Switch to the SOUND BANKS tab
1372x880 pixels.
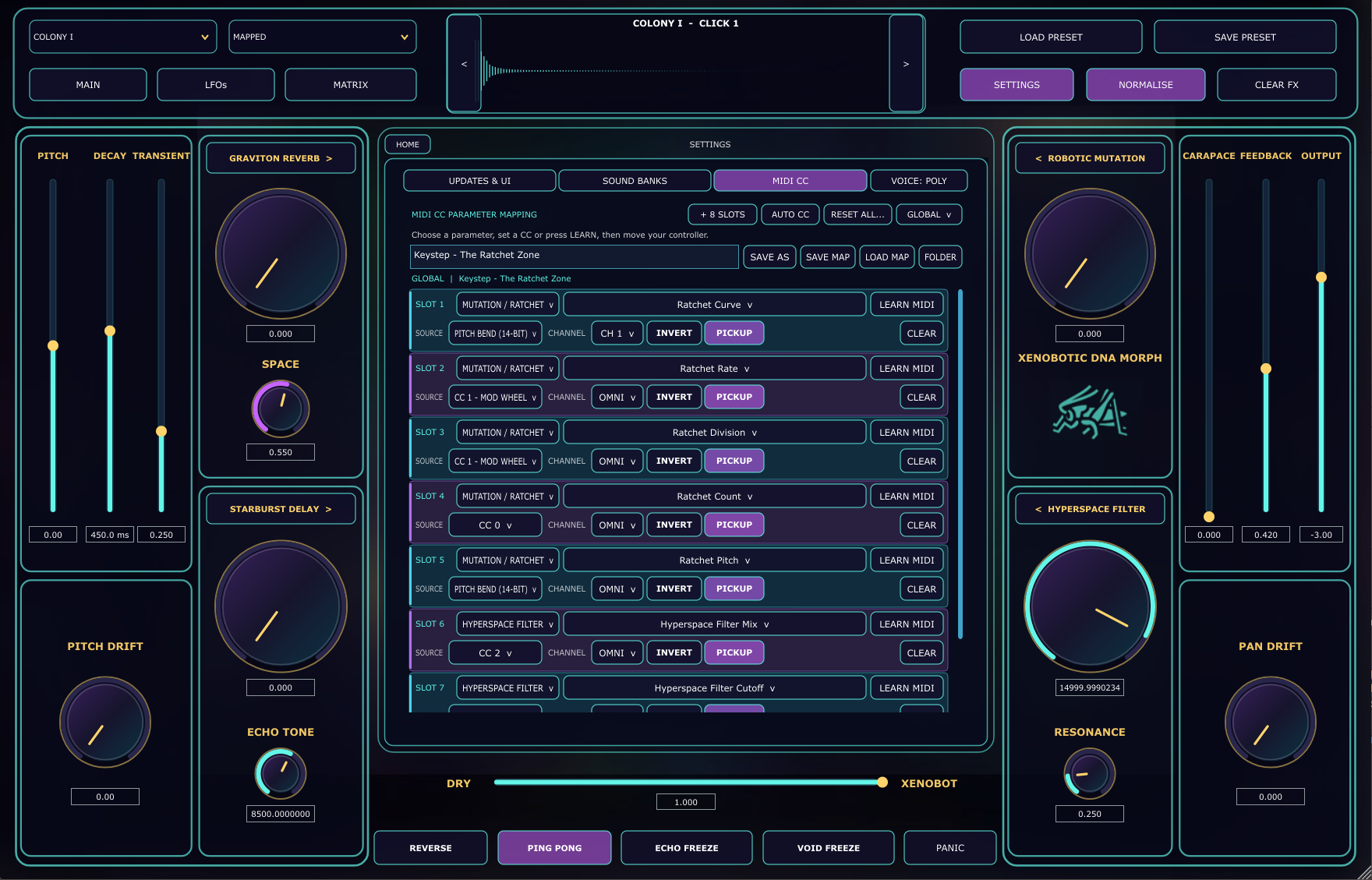coord(635,181)
